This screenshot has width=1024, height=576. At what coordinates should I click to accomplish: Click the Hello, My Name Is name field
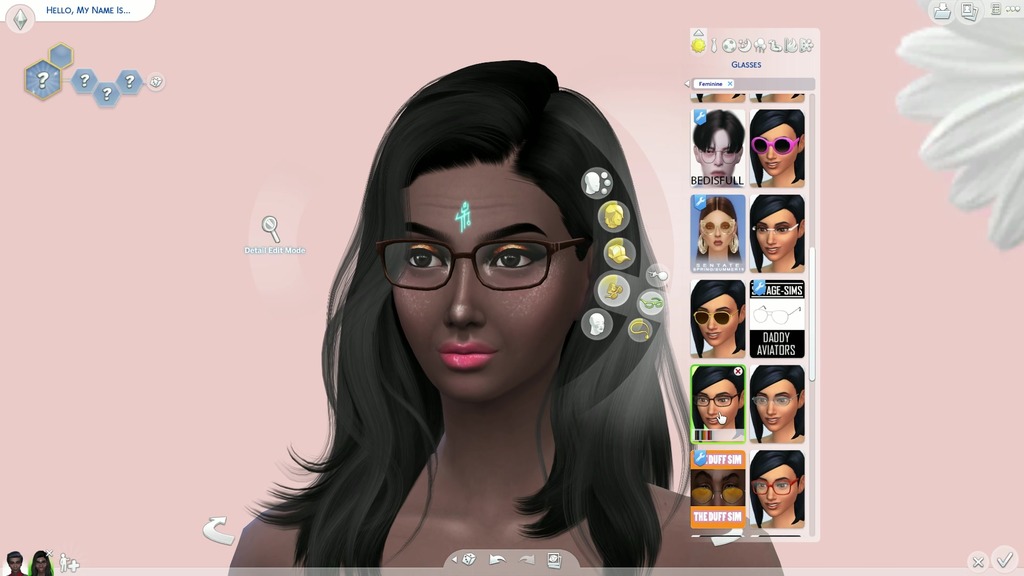88,10
